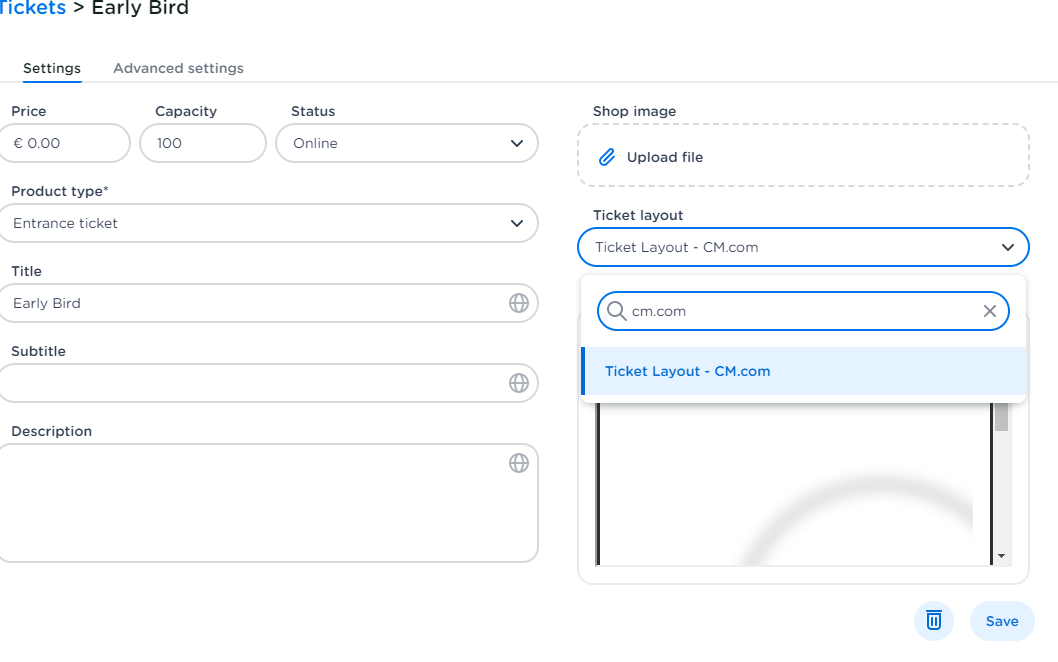Click the Tickets breadcrumb link
The image size is (1058, 662).
point(32,9)
